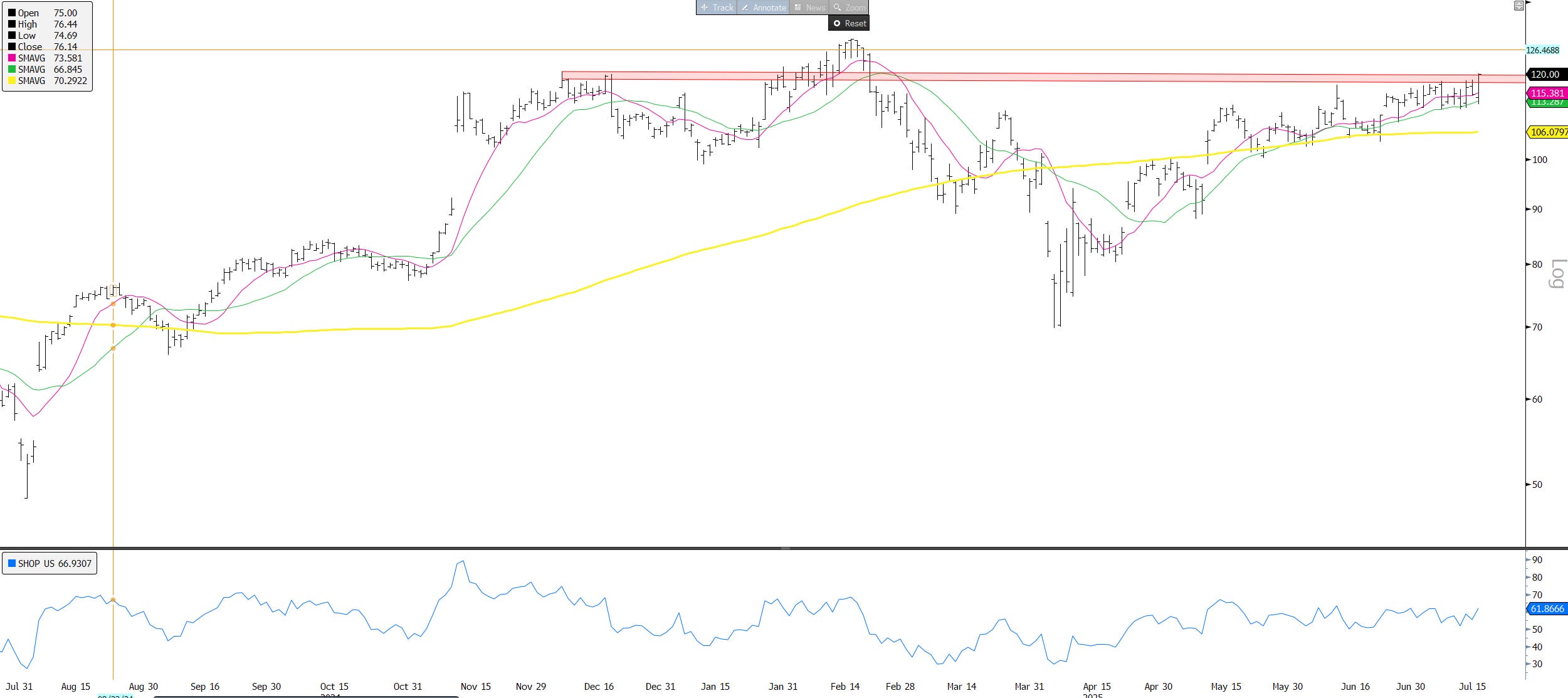Click the divider handle between the chart panels
Viewport: 1568px width, 698px height.
(x=784, y=548)
